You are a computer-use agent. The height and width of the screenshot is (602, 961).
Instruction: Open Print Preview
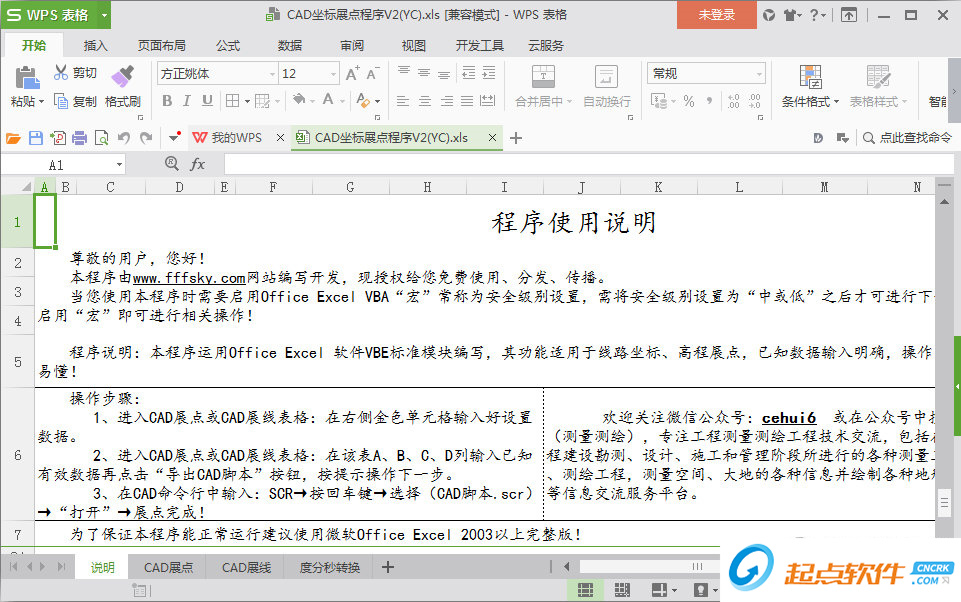[102, 137]
